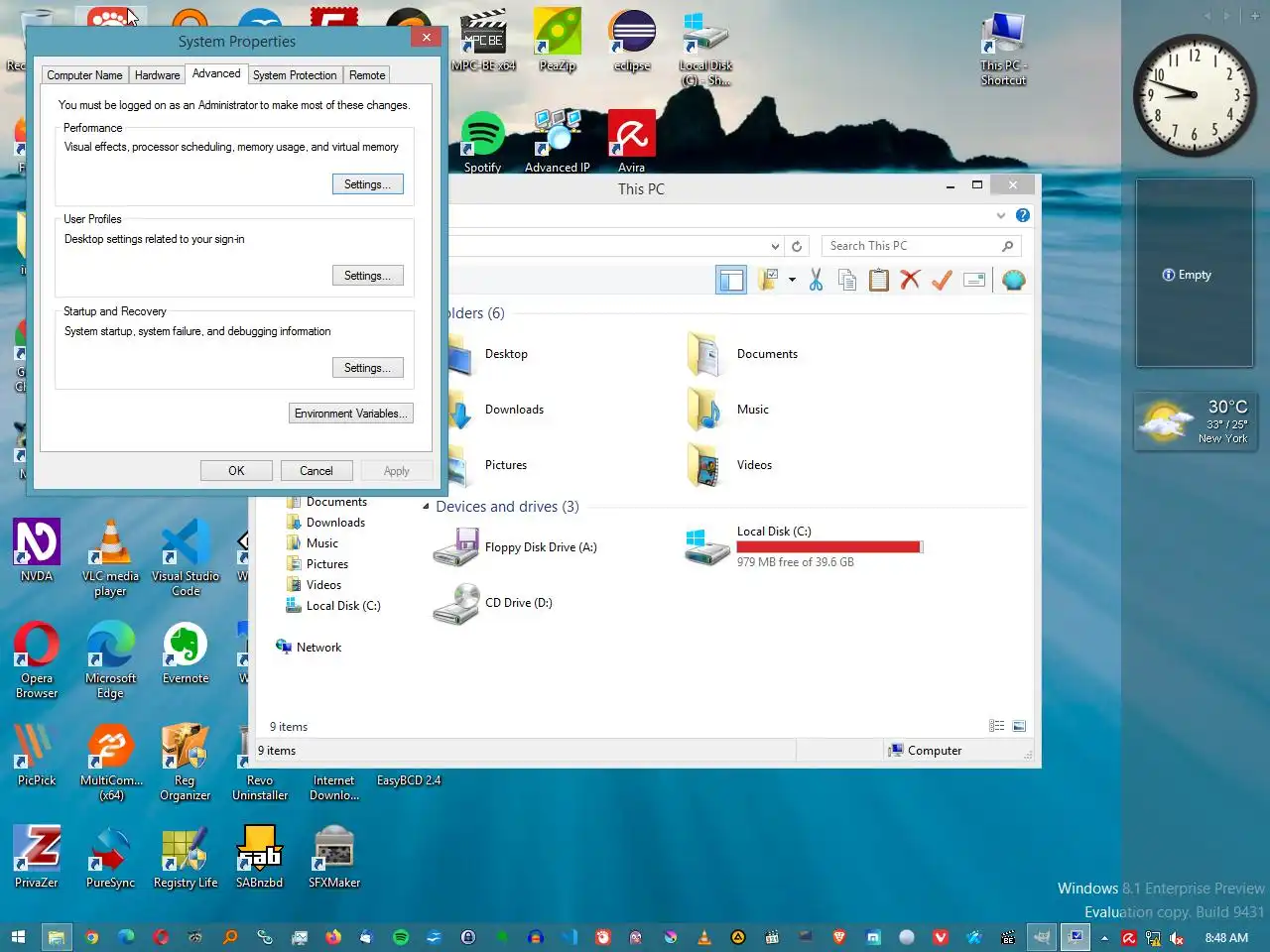
Task: Select Network in the navigation pane
Action: coord(309,648)
